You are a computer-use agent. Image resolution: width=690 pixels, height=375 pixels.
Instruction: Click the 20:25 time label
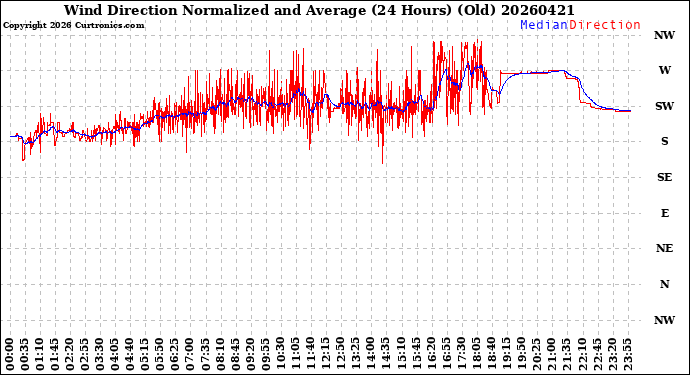tap(537, 354)
